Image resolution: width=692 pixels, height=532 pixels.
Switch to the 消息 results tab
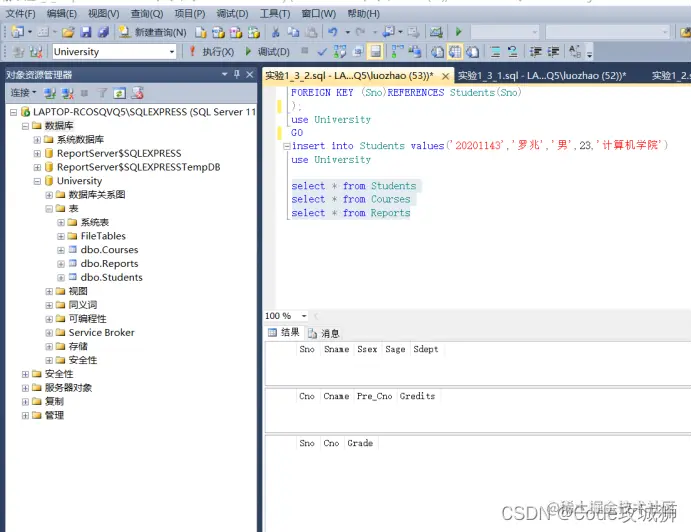pyautogui.click(x=324, y=333)
